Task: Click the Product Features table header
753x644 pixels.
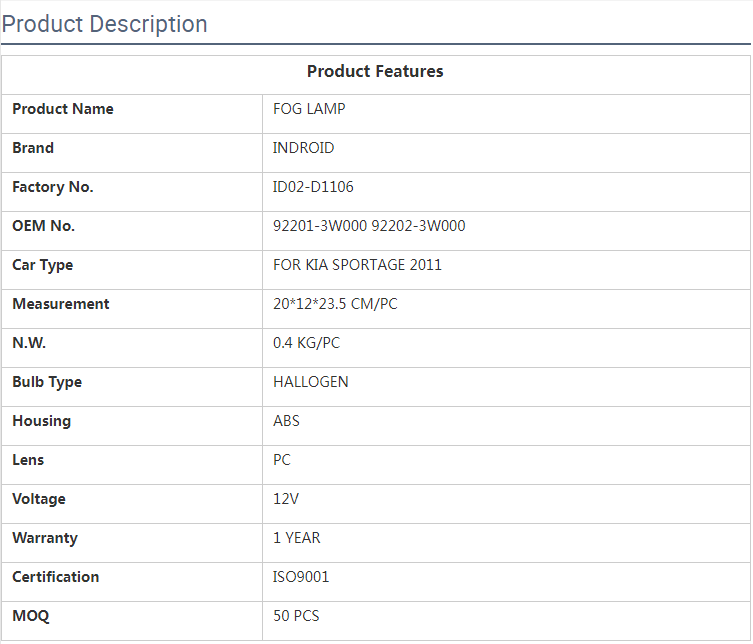Action: click(x=375, y=72)
